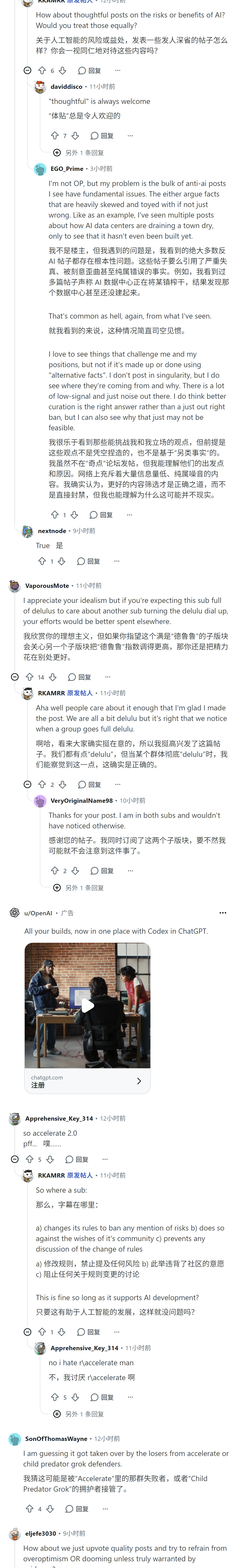The width and height of the screenshot is (235, 1568).
Task: Upvote daviddisco's "thoughtful" comment
Action: click(x=55, y=135)
